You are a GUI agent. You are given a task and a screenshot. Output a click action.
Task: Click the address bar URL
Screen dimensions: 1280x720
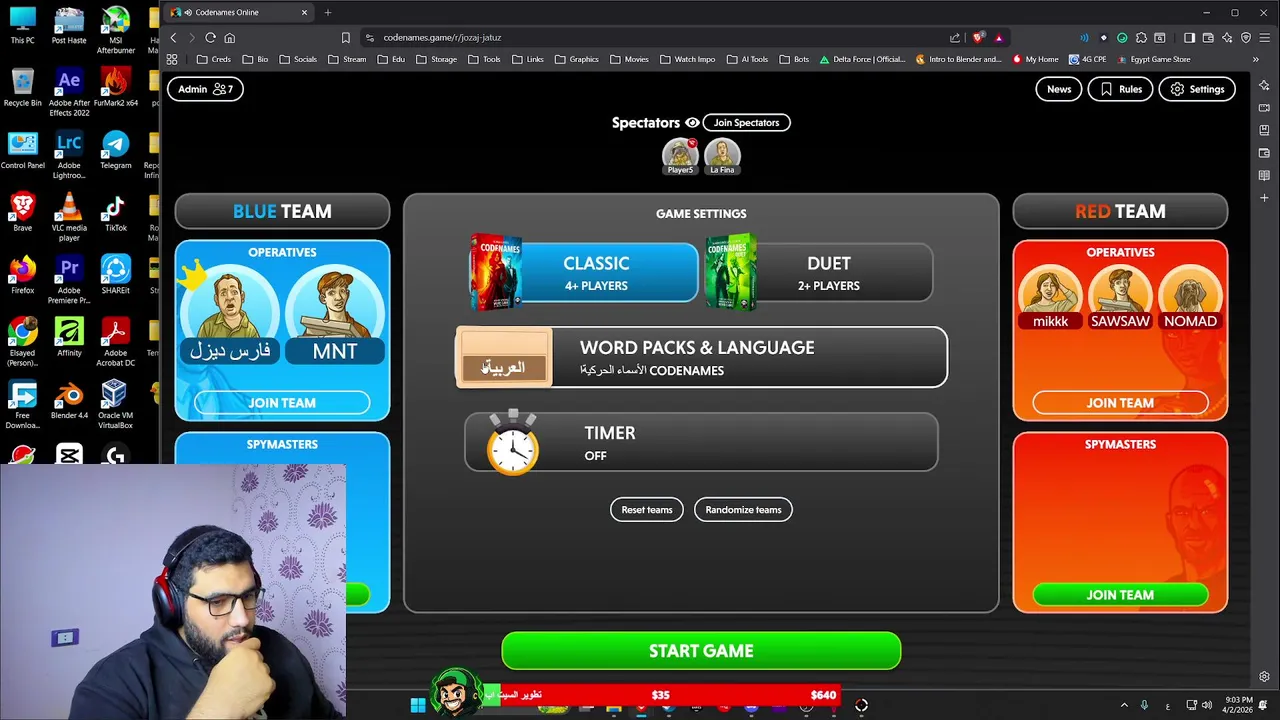(x=442, y=37)
